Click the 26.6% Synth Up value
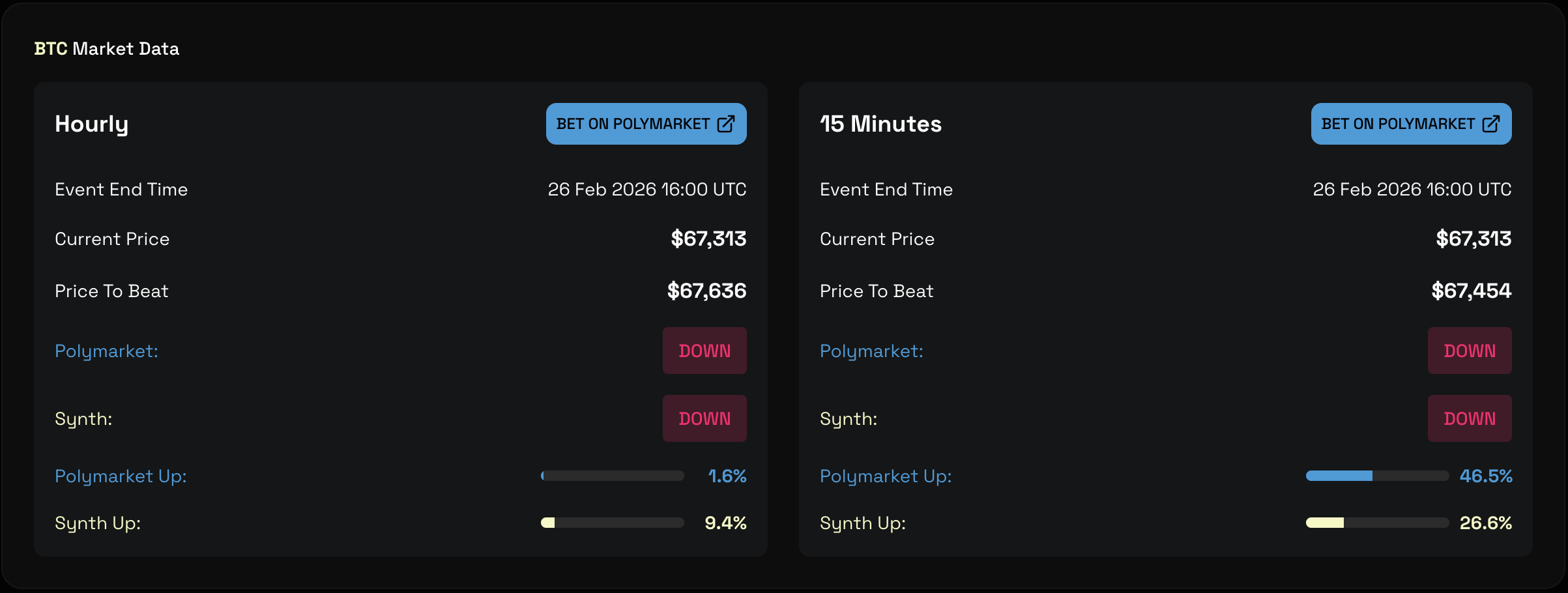Image resolution: width=1568 pixels, height=593 pixels. tap(1486, 523)
